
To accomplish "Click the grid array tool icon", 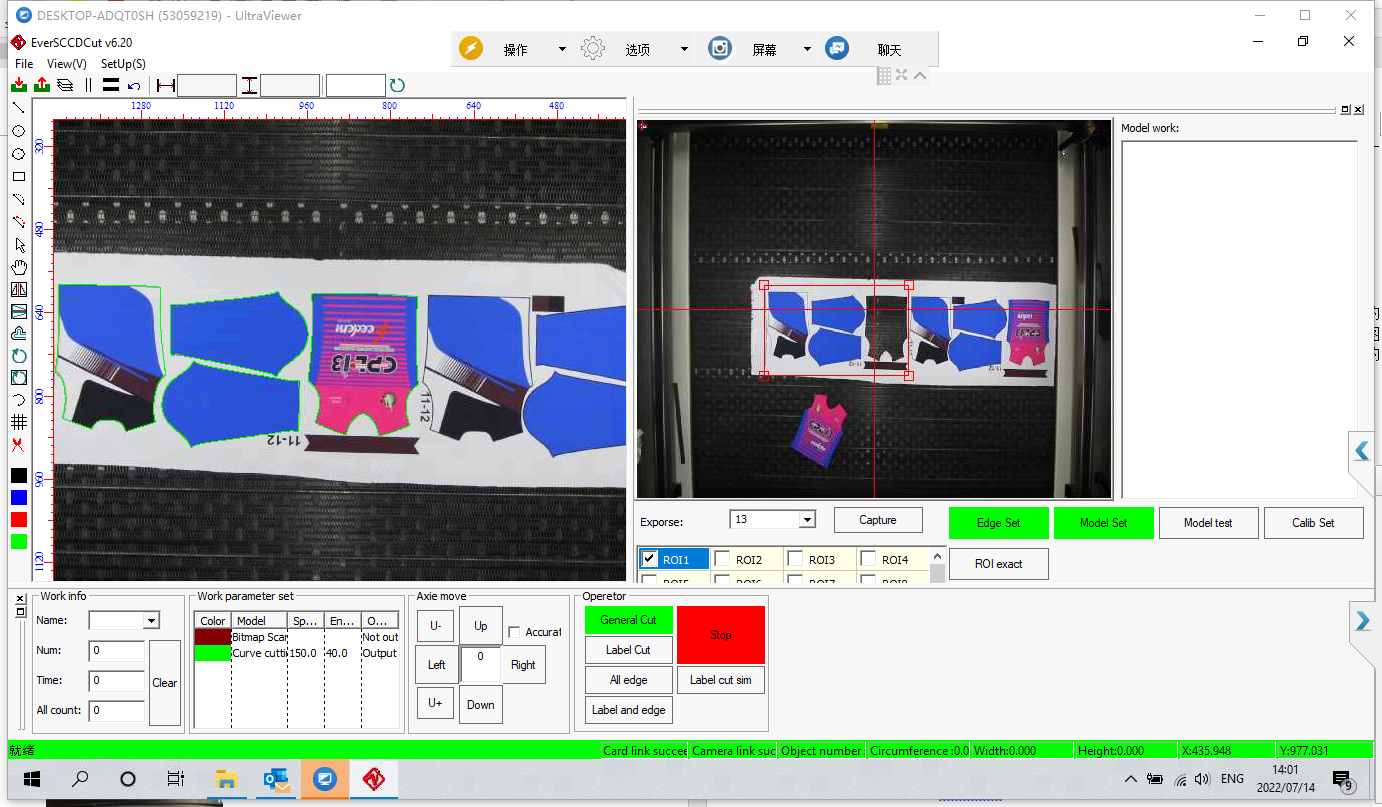I will 18,422.
